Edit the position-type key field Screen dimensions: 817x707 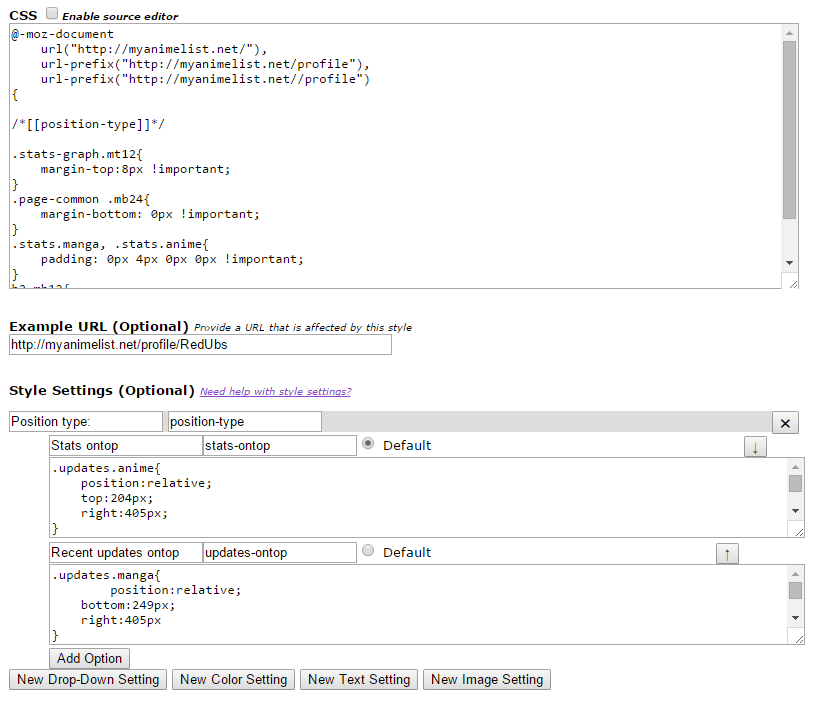click(x=245, y=422)
